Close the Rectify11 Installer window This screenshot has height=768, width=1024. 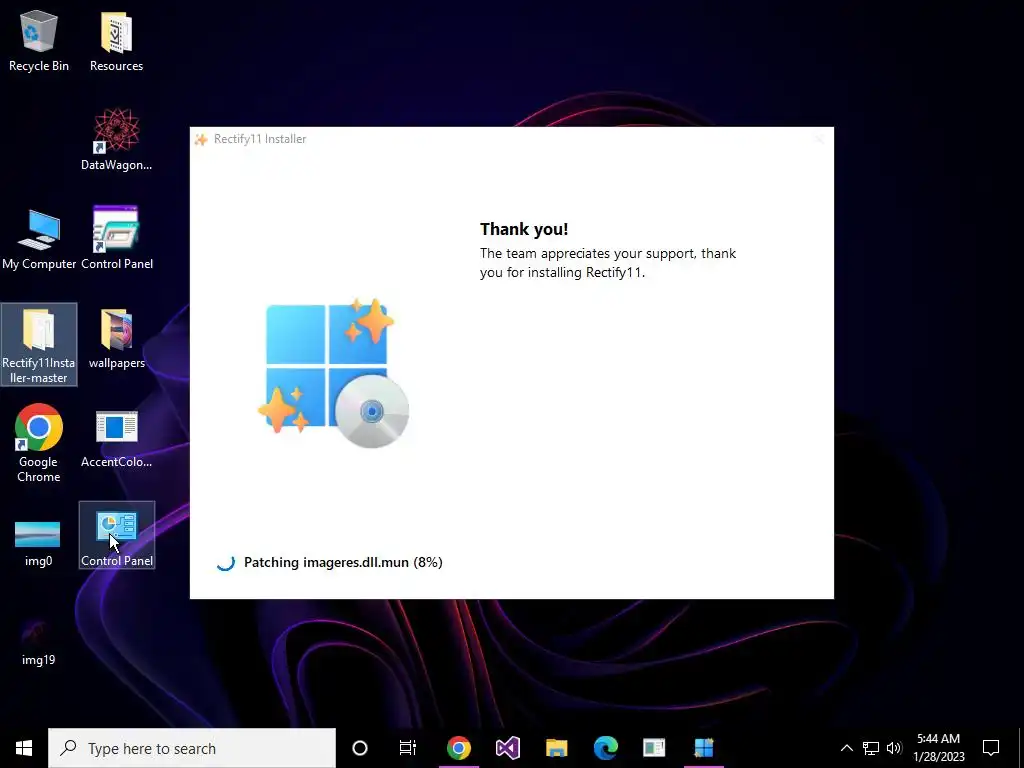pos(819,139)
